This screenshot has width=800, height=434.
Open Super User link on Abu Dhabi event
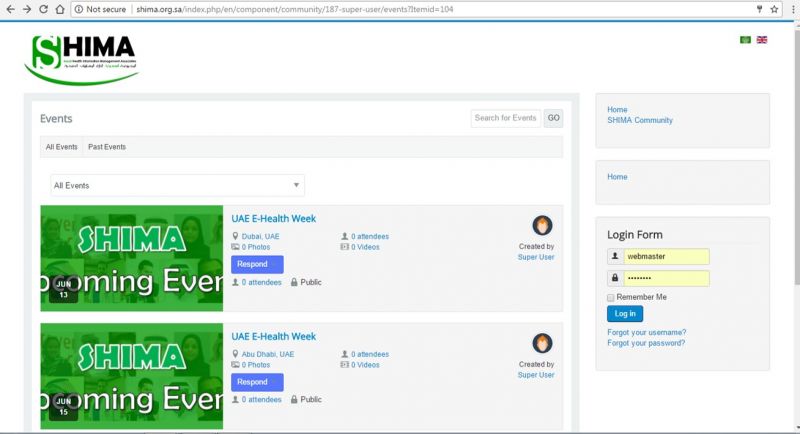[536, 375]
